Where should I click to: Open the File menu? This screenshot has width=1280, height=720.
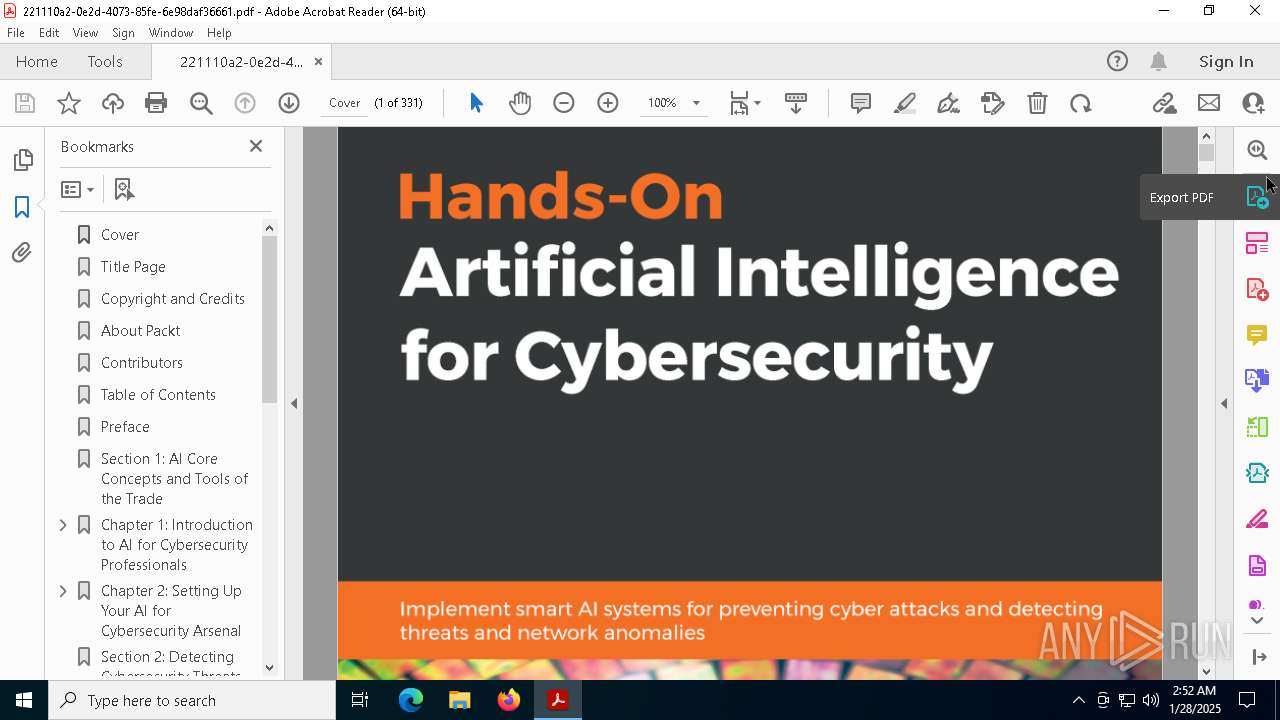pos(16,33)
